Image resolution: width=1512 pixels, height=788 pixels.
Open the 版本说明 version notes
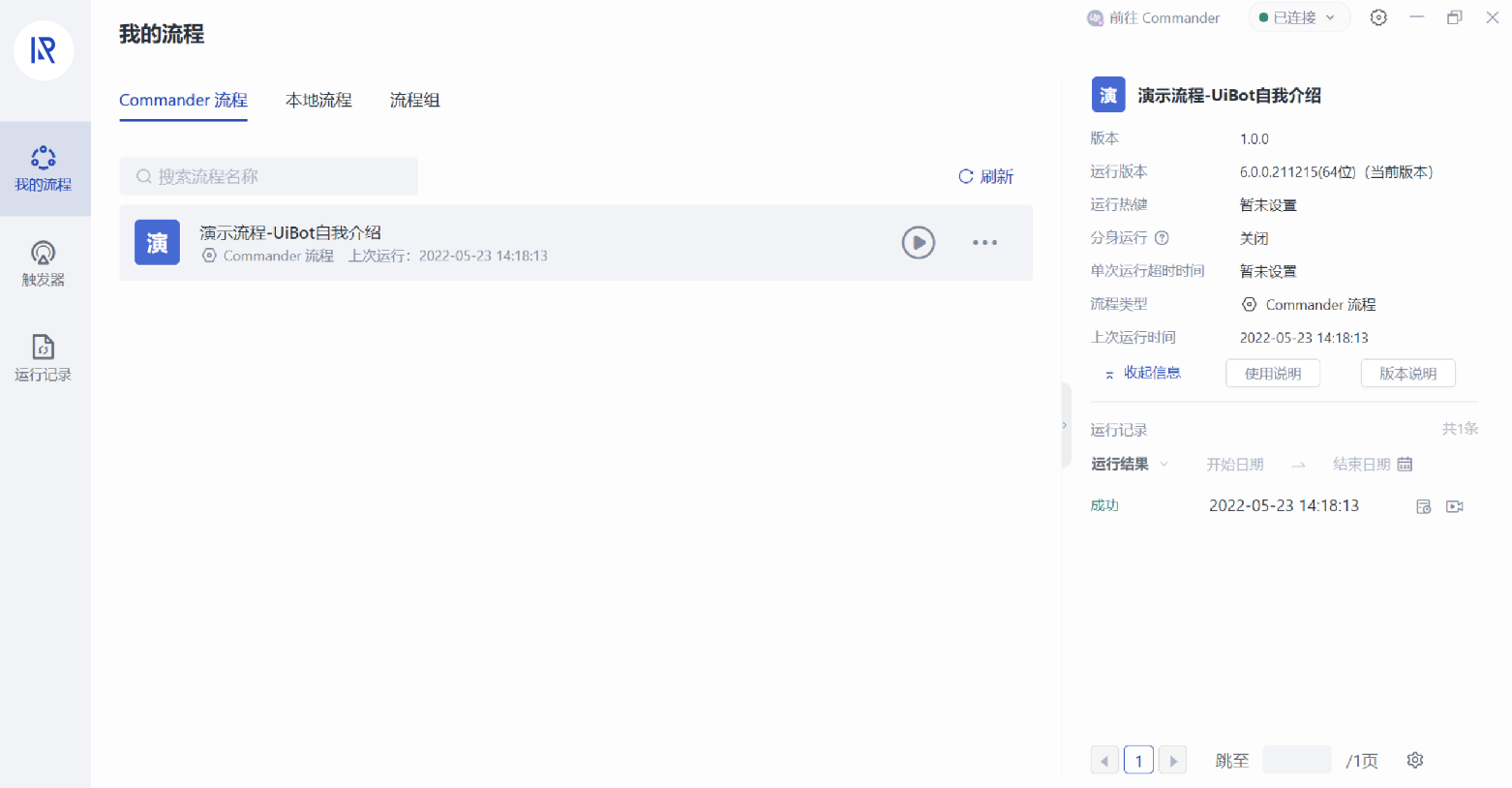[1407, 374]
